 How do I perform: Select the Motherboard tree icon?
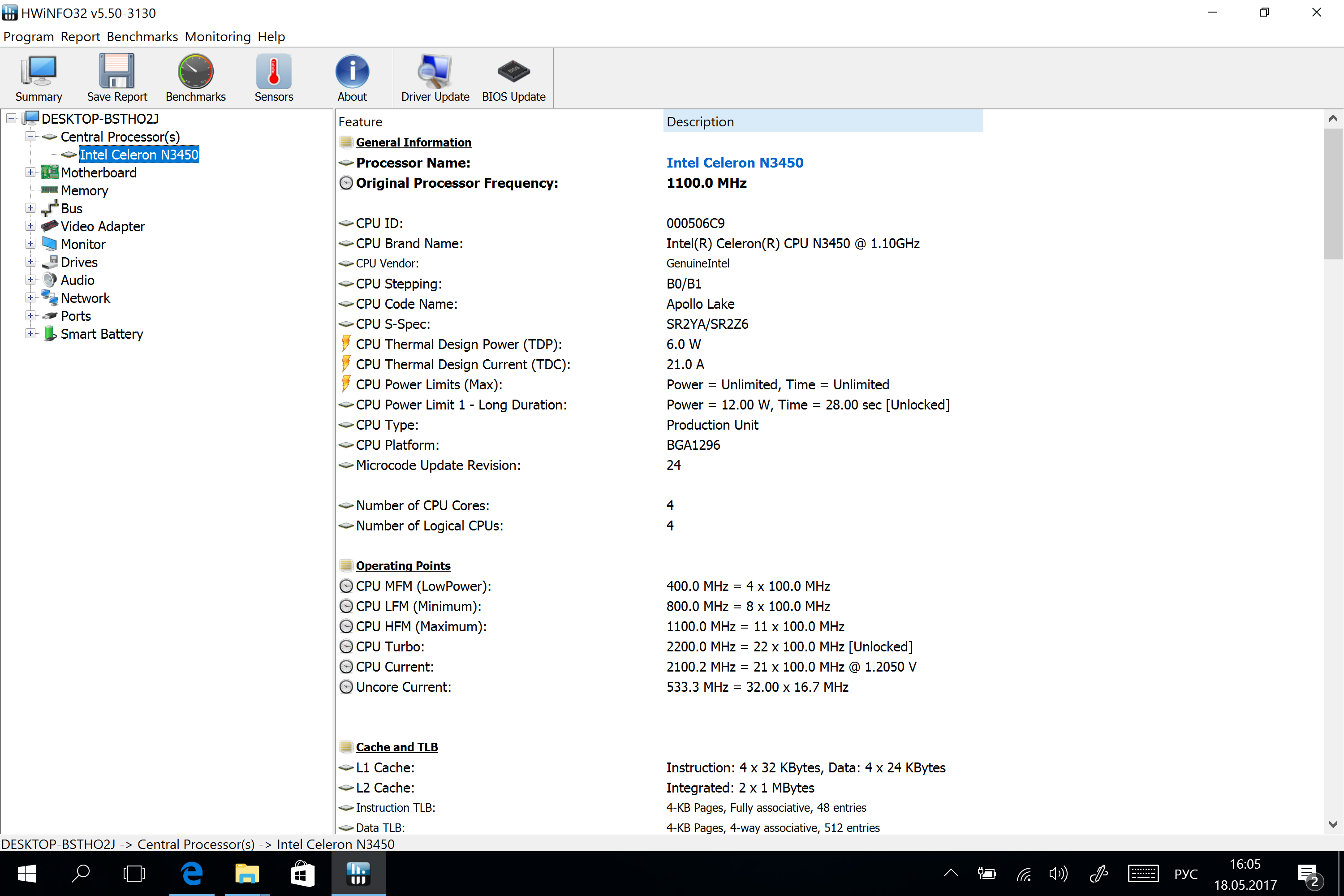(50, 172)
